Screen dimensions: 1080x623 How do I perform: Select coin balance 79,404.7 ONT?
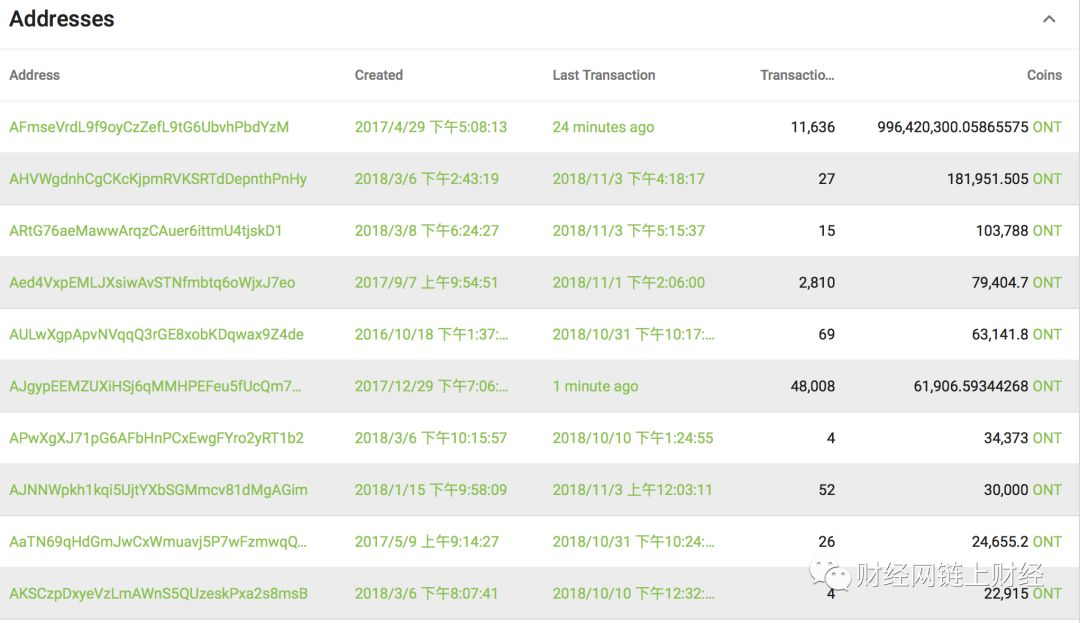tap(1017, 282)
